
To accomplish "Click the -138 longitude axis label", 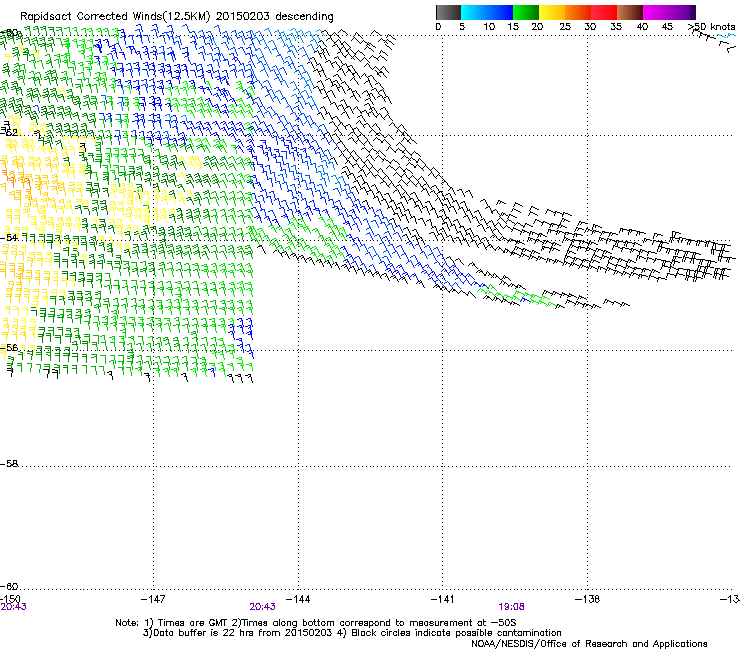I will click(x=588, y=599).
